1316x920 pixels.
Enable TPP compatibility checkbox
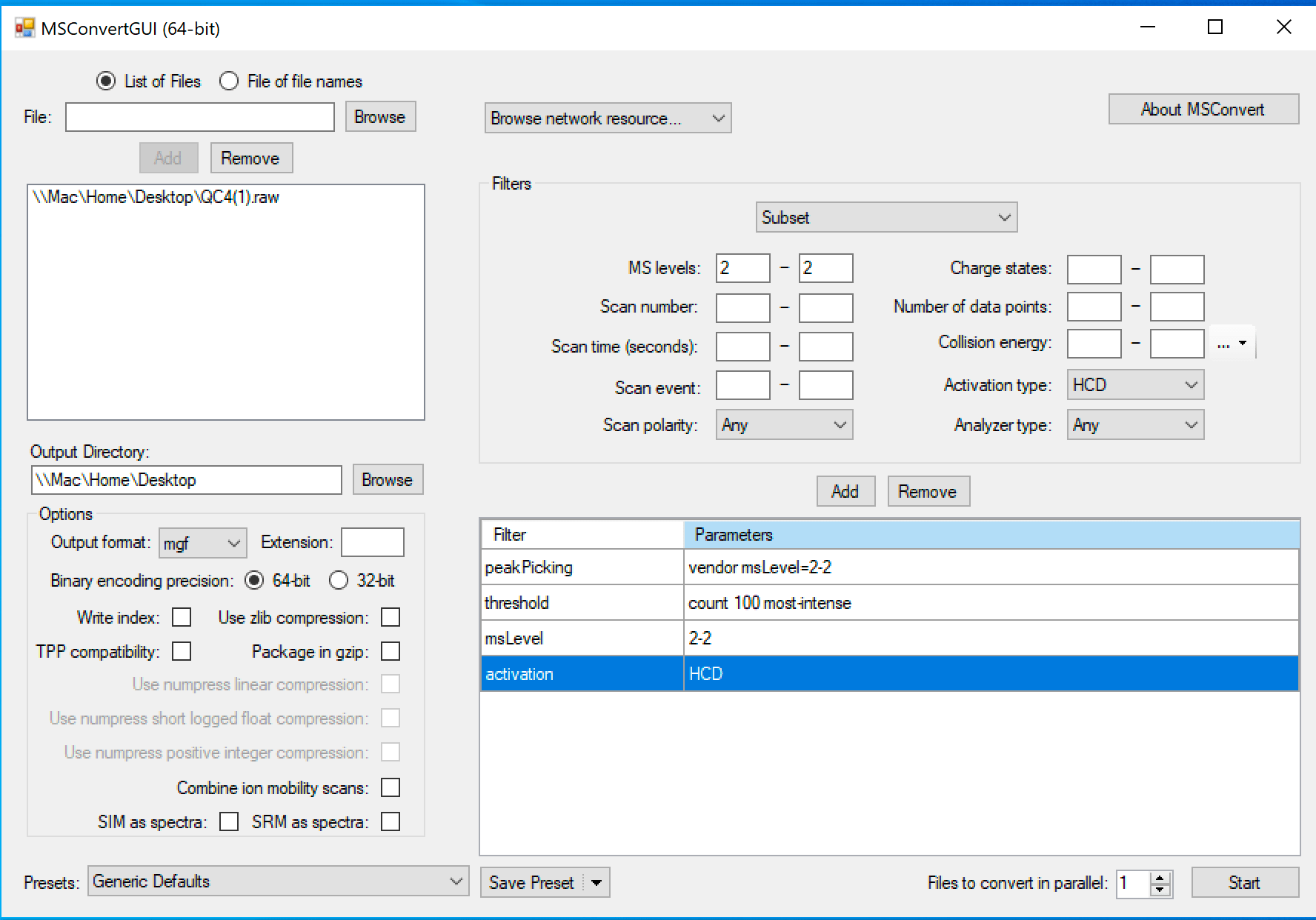tap(182, 651)
